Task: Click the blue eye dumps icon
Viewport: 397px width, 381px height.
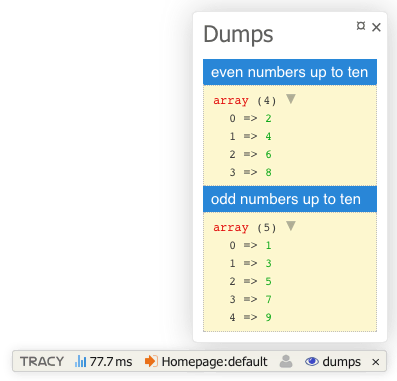Action: (x=312, y=361)
